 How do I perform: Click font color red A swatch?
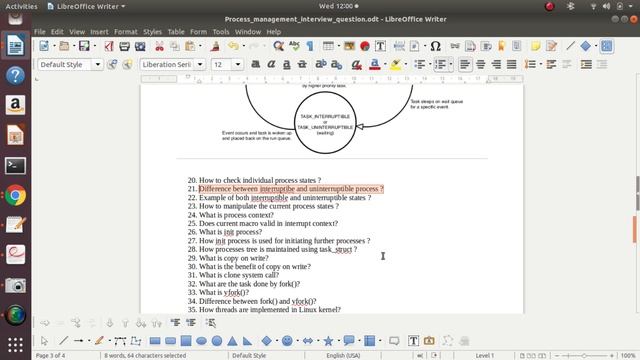[x=375, y=64]
